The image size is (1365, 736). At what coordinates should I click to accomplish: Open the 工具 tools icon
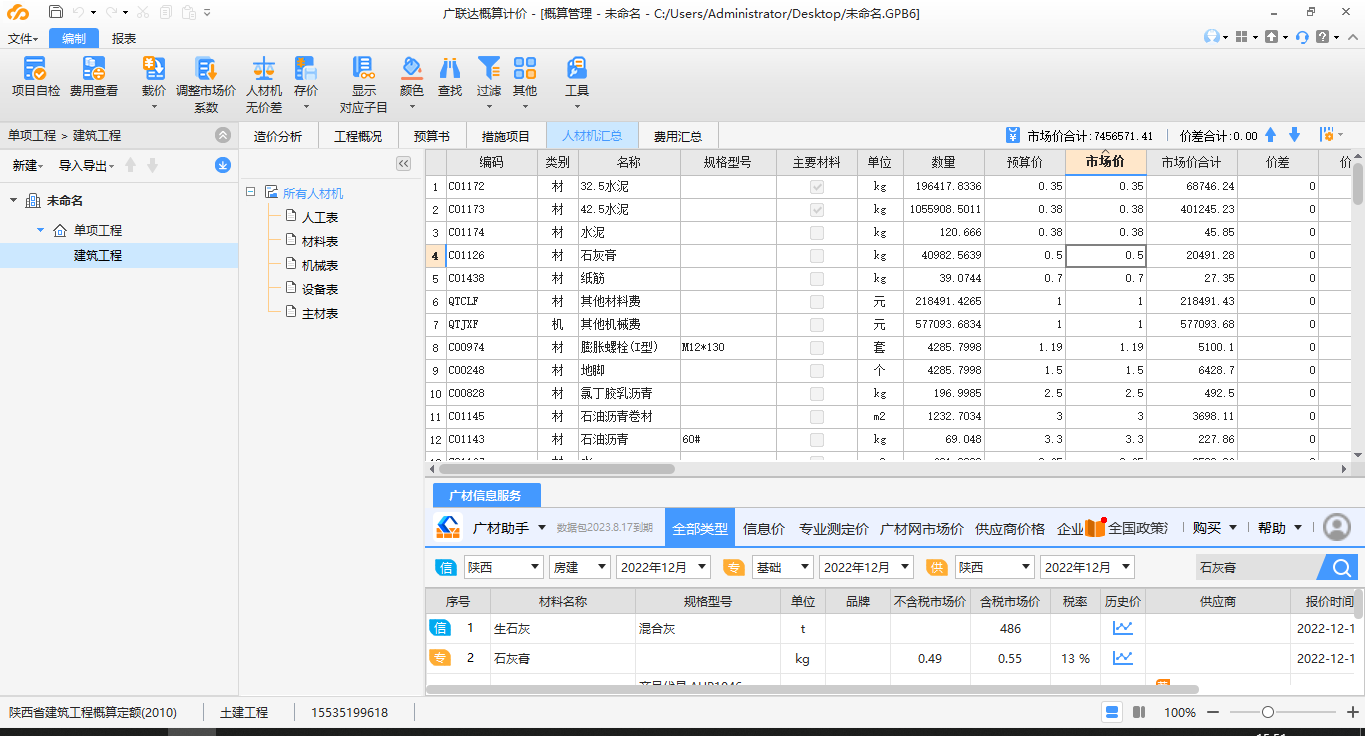pyautogui.click(x=577, y=69)
